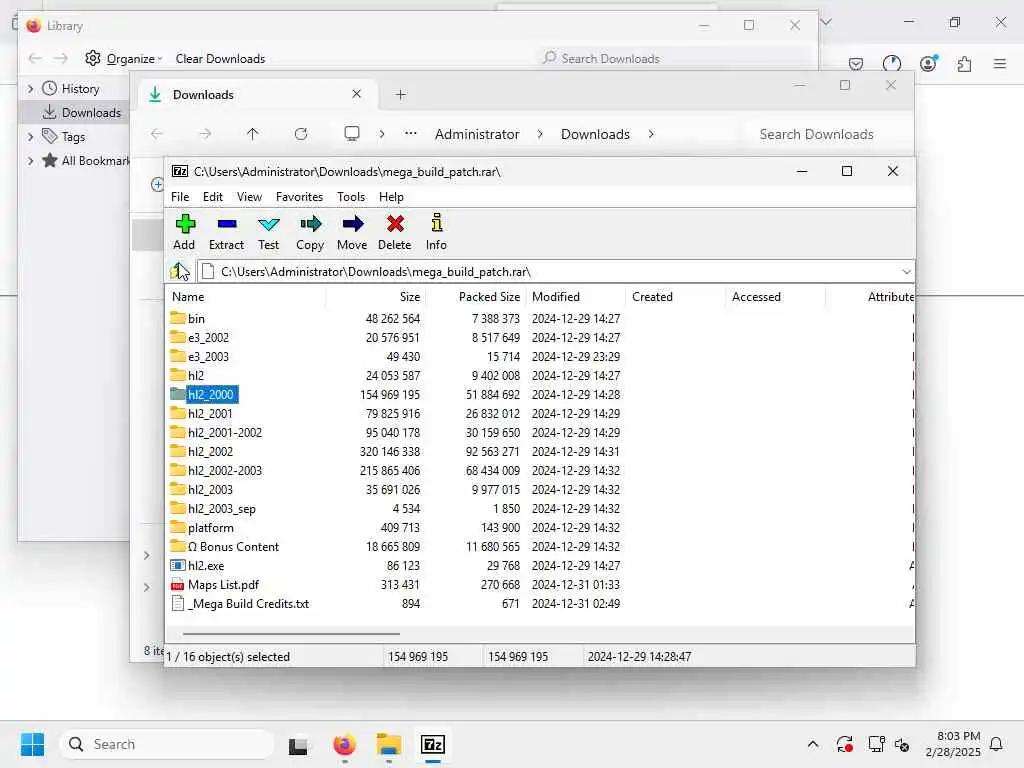1024x768 pixels.
Task: Open Firefox from the taskbar
Action: [344, 744]
